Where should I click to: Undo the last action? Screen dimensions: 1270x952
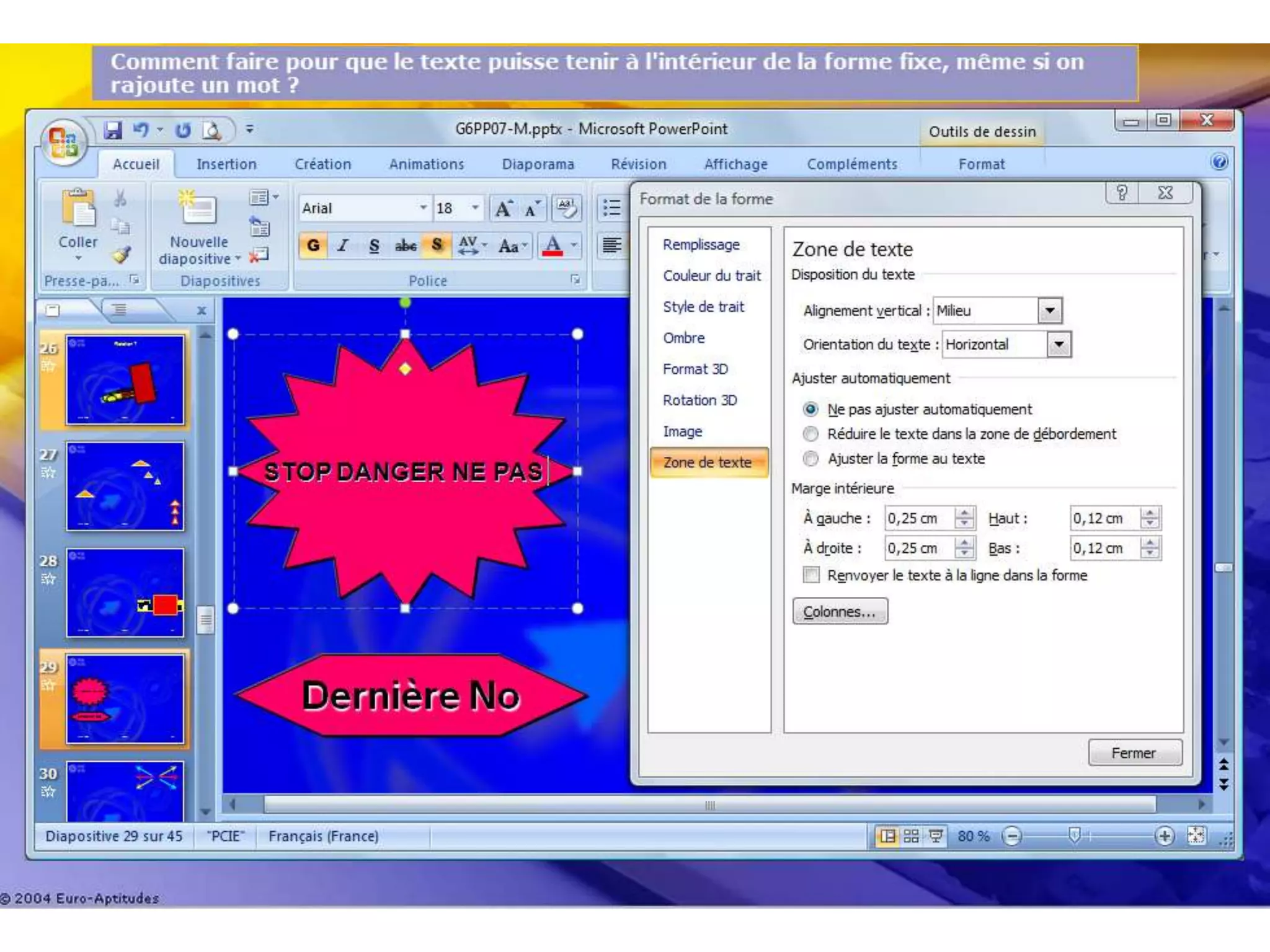pos(141,130)
